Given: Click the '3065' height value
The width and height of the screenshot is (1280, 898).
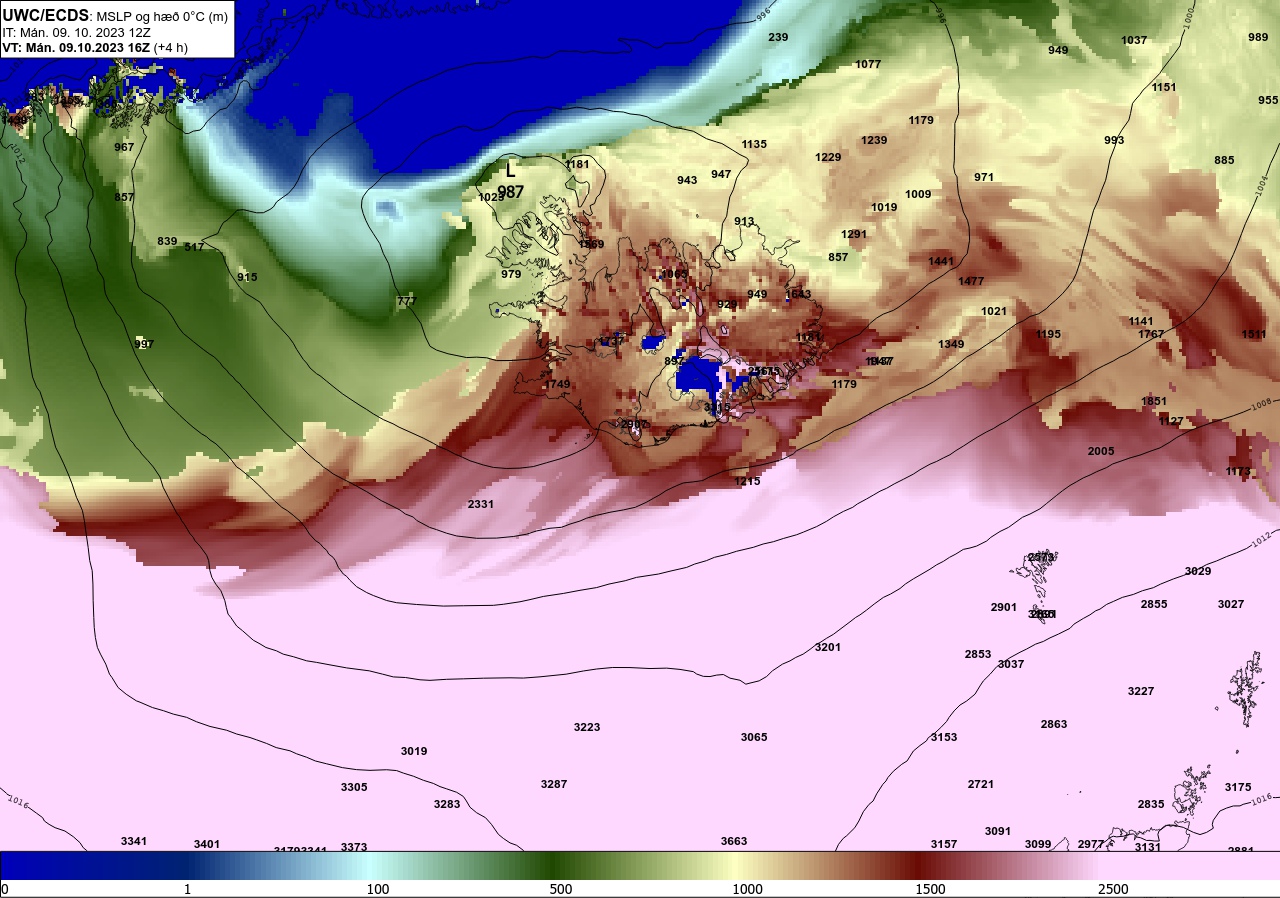Looking at the screenshot, I should tap(754, 737).
